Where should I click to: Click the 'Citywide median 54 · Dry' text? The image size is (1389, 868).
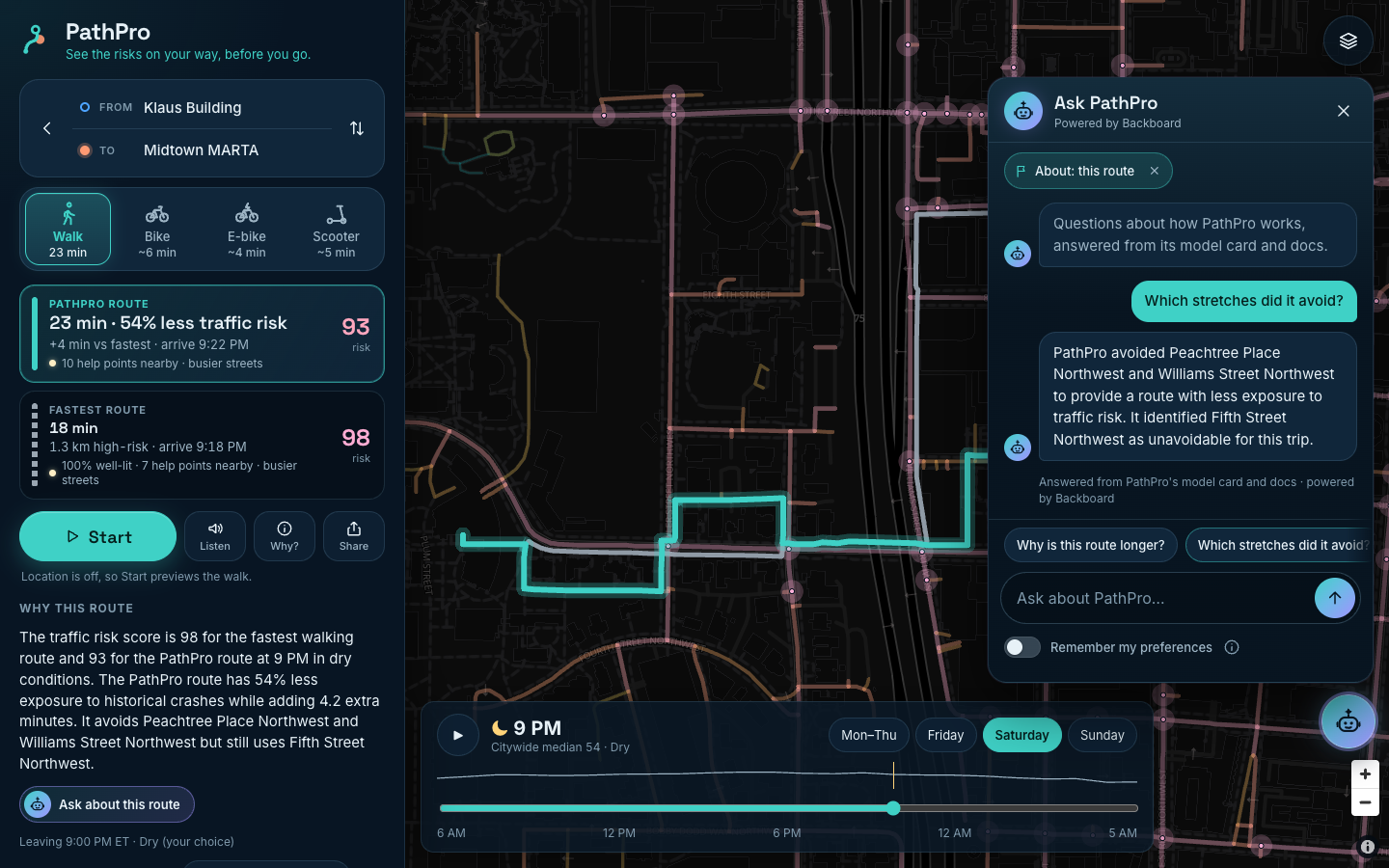[x=560, y=747]
